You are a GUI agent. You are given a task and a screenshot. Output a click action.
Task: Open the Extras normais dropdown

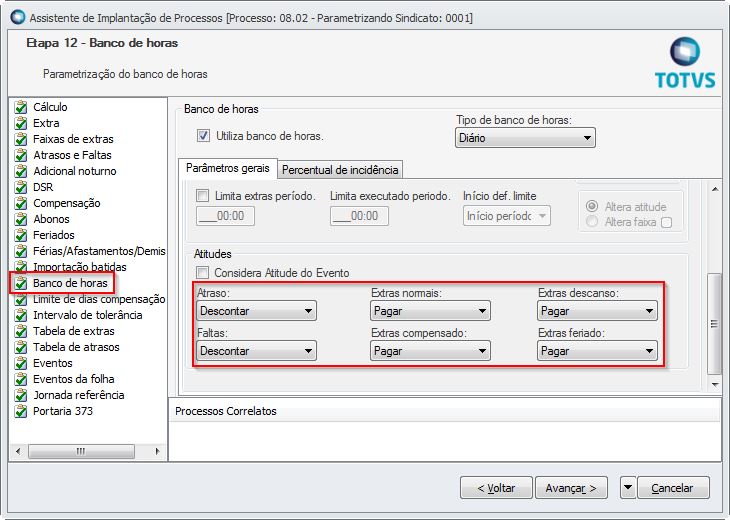[430, 311]
